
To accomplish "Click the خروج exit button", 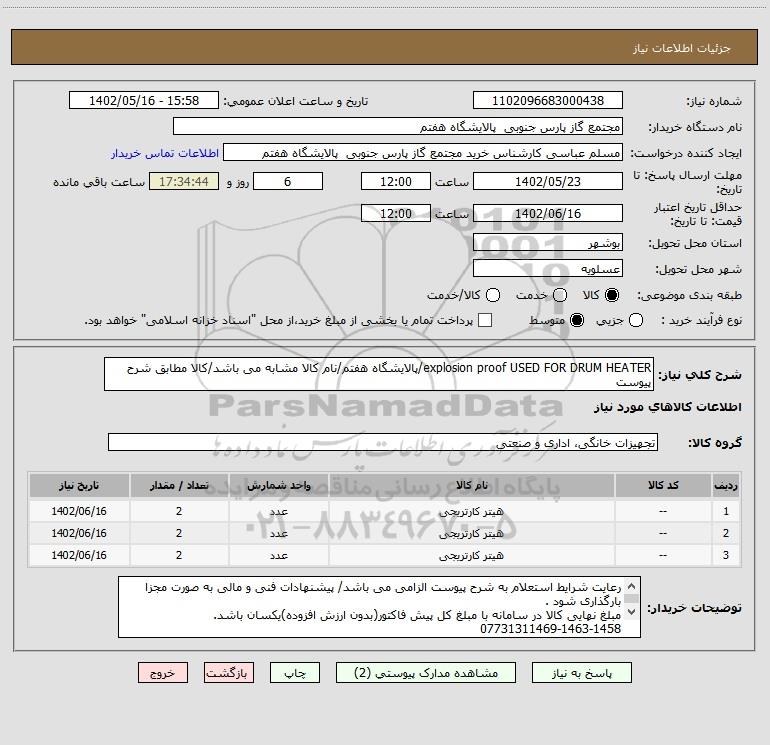I will point(163,673).
